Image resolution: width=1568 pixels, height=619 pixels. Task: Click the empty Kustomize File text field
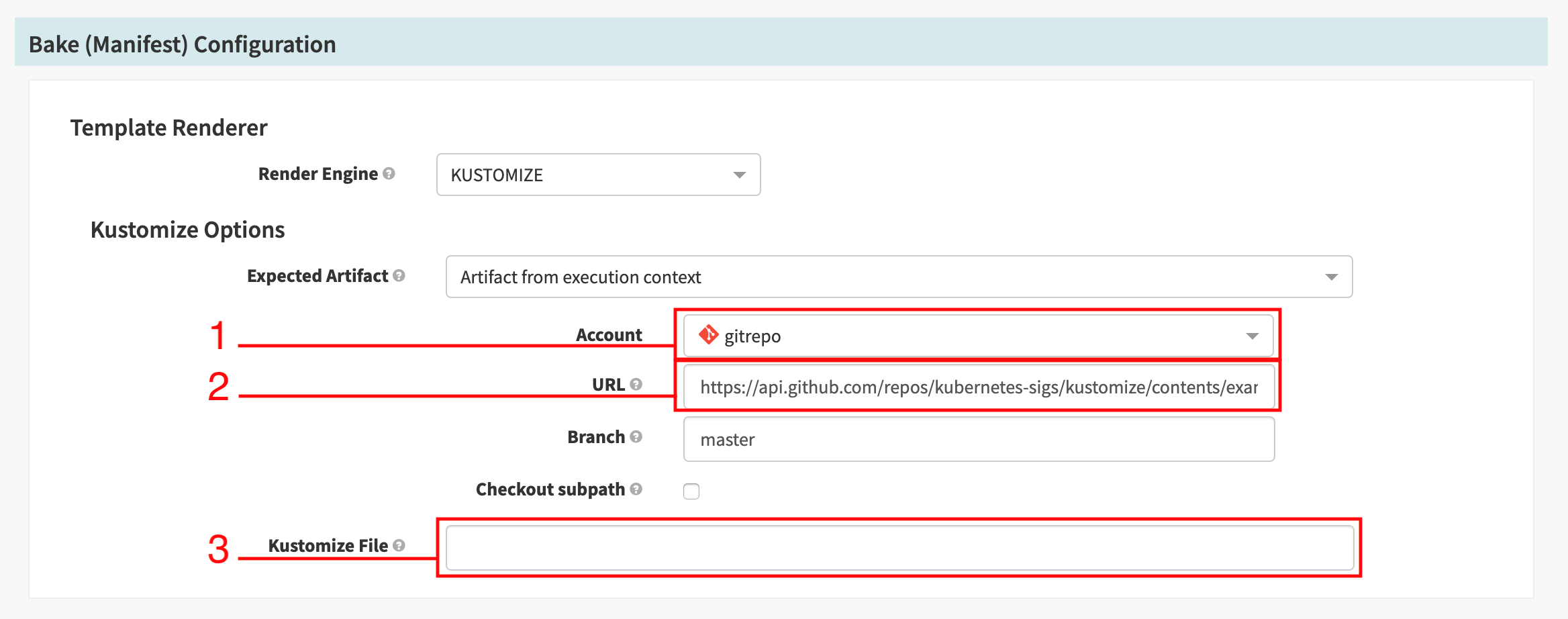pyautogui.click(x=899, y=548)
